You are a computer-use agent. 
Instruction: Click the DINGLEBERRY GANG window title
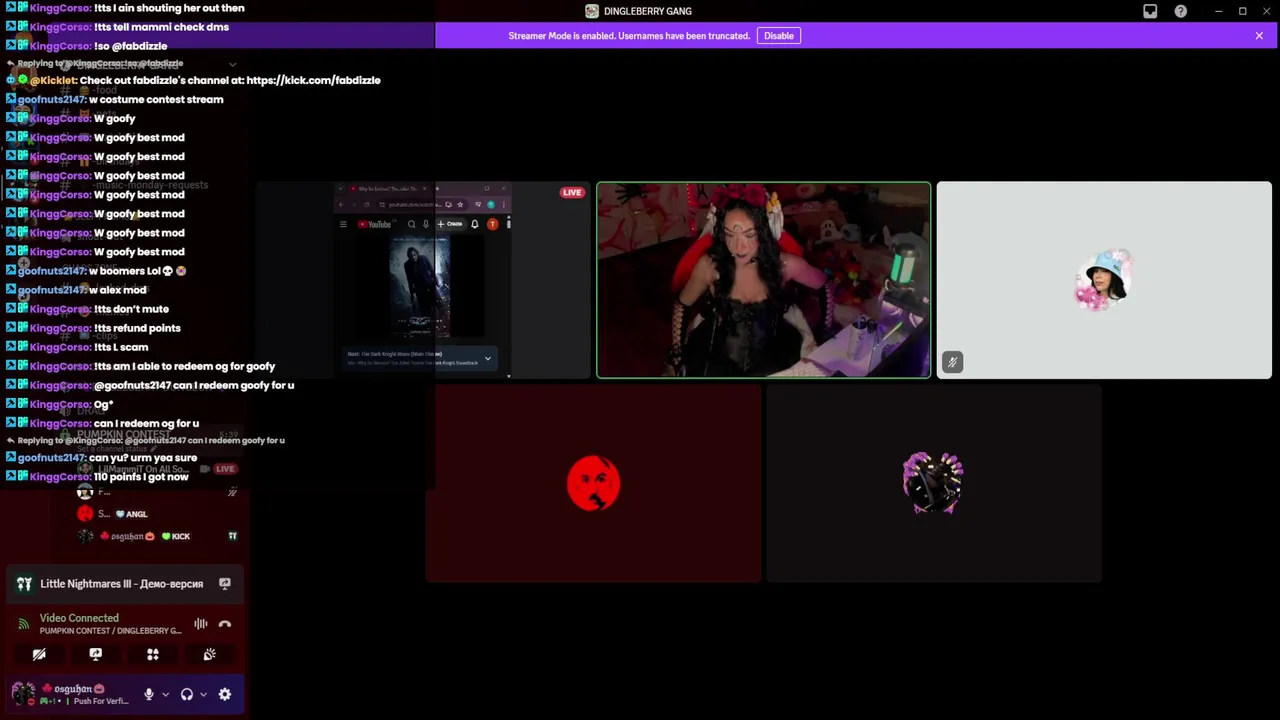648,11
